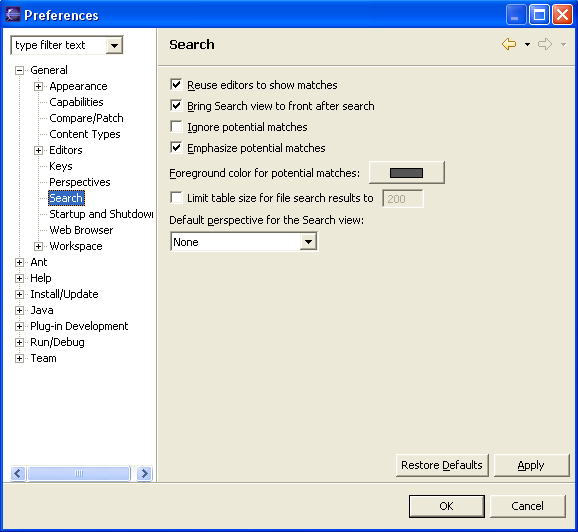Toggle Emphasize potential matches checkbox
The image size is (578, 532).
(x=176, y=148)
